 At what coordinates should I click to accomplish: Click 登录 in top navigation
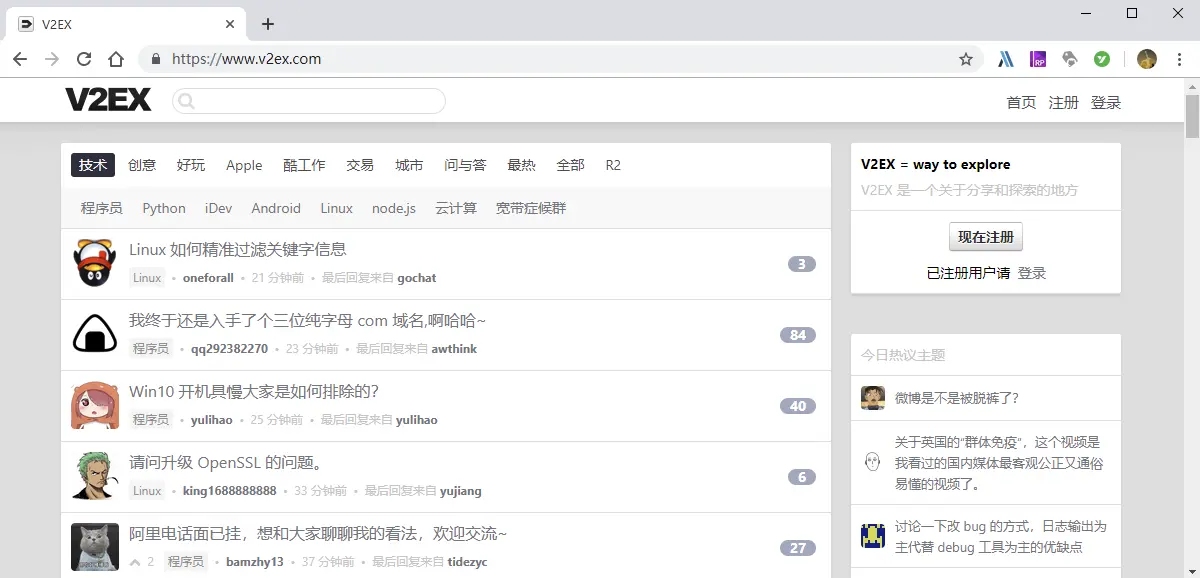click(1105, 103)
